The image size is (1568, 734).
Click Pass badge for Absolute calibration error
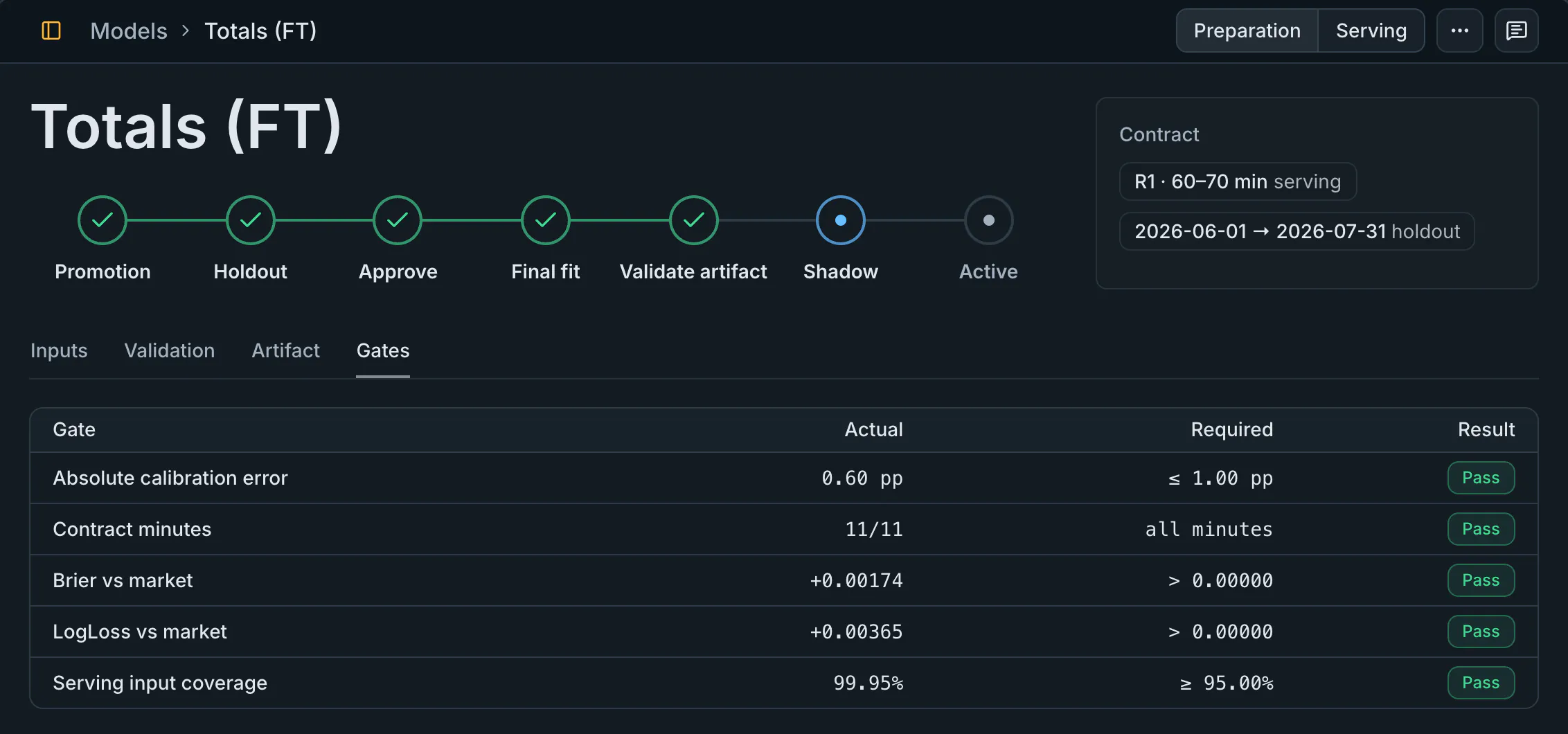tap(1481, 478)
